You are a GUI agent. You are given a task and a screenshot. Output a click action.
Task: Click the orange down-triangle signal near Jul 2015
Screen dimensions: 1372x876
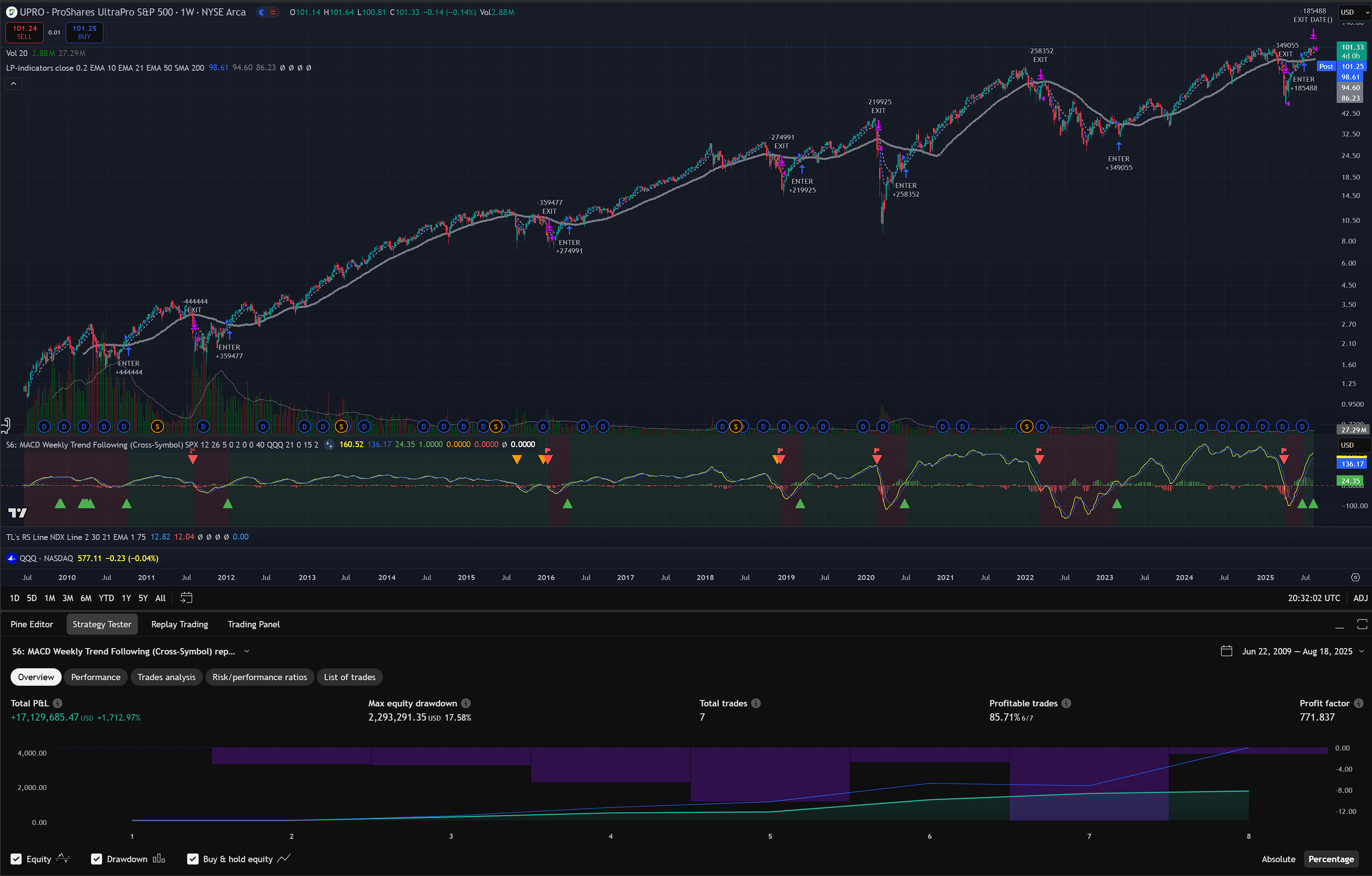click(x=516, y=459)
